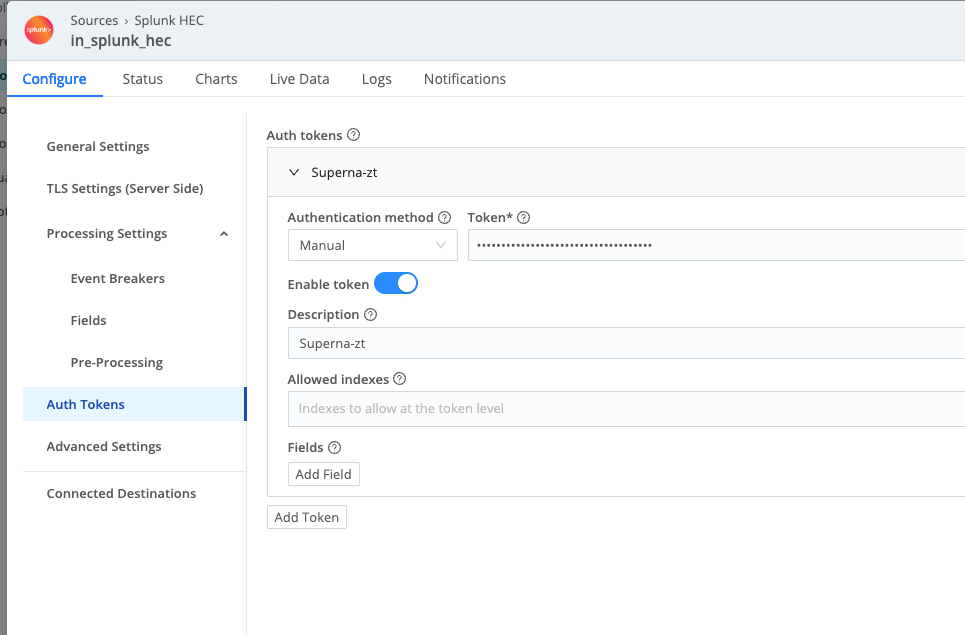Click help icon beside Fields label
This screenshot has height=635, width=965.
(335, 447)
